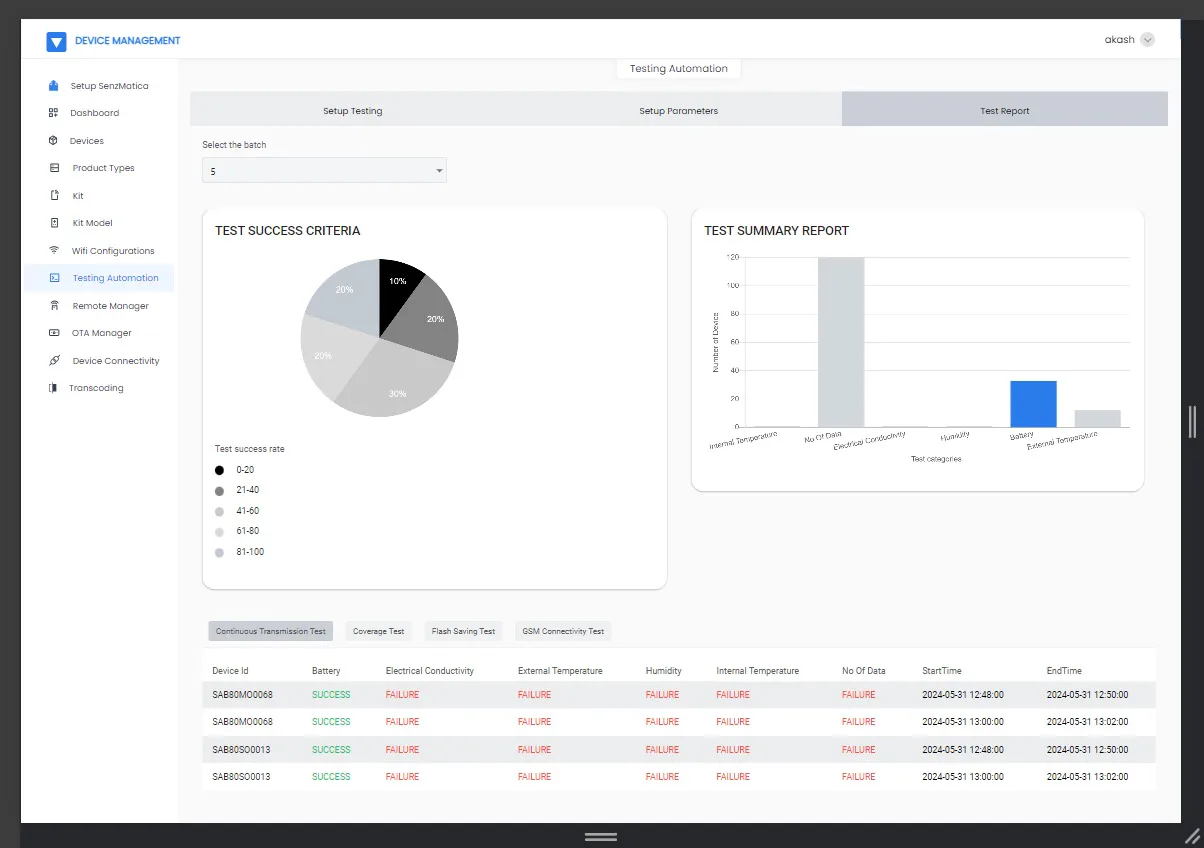Image resolution: width=1204 pixels, height=848 pixels.
Task: Click the Wifi Configurations wifi icon
Action: pos(54,251)
